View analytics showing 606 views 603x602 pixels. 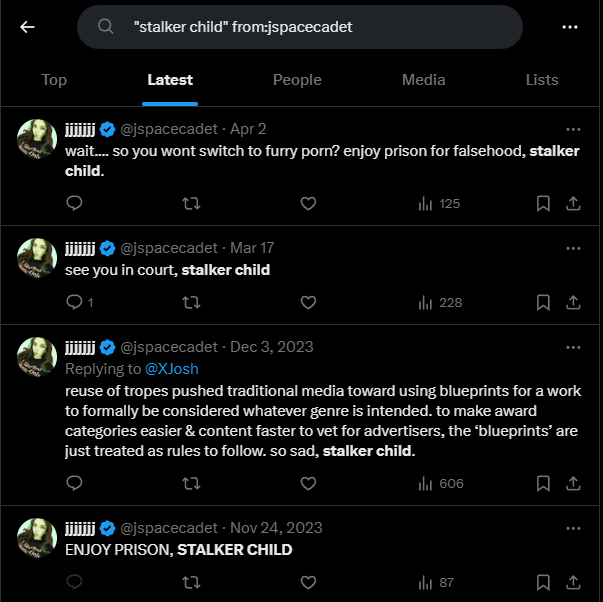coord(441,483)
